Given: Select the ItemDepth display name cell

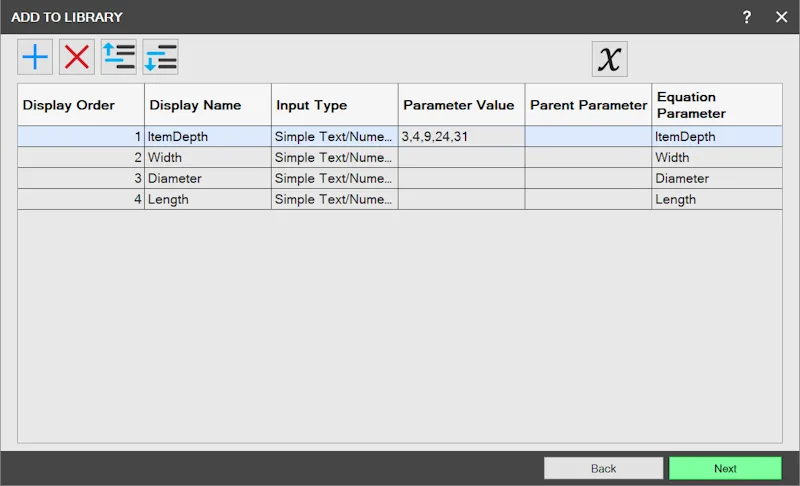Looking at the screenshot, I should [208, 137].
